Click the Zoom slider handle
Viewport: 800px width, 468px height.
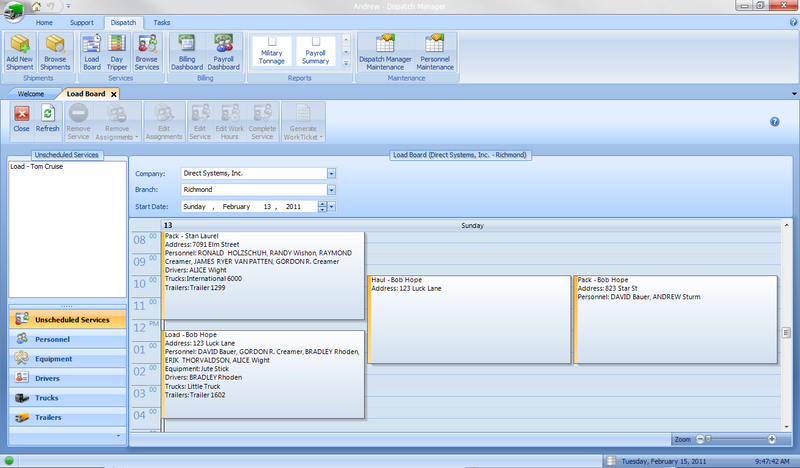(708, 439)
